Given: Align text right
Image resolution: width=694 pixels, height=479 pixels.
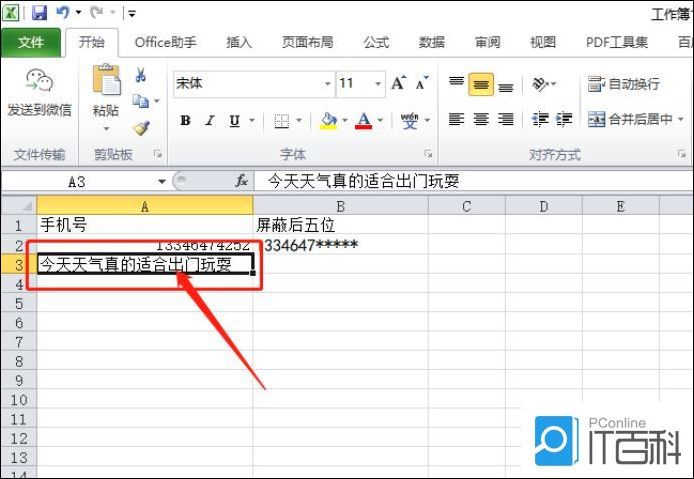Looking at the screenshot, I should point(505,119).
